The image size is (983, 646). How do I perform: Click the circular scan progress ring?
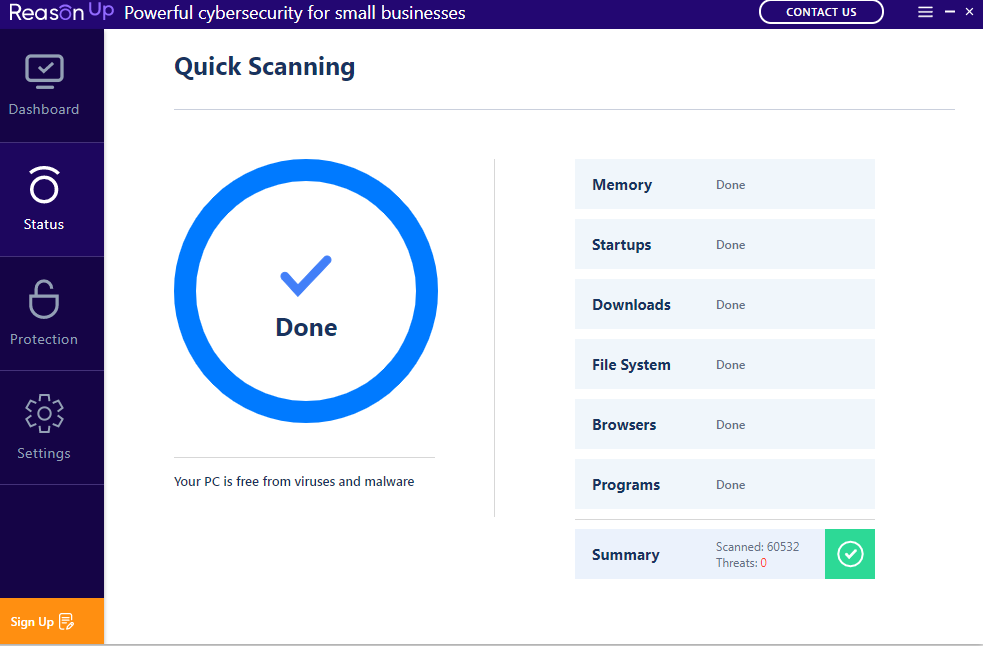tap(306, 291)
